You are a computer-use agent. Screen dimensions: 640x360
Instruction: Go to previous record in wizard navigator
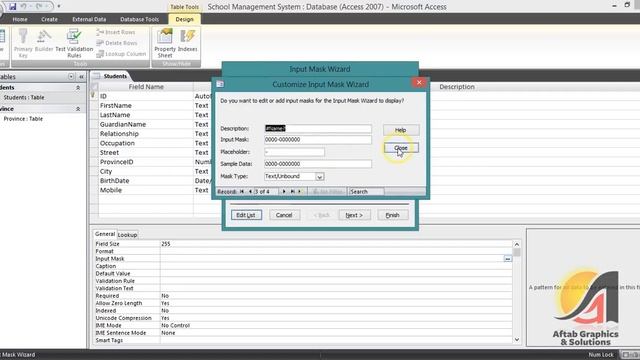click(x=250, y=191)
